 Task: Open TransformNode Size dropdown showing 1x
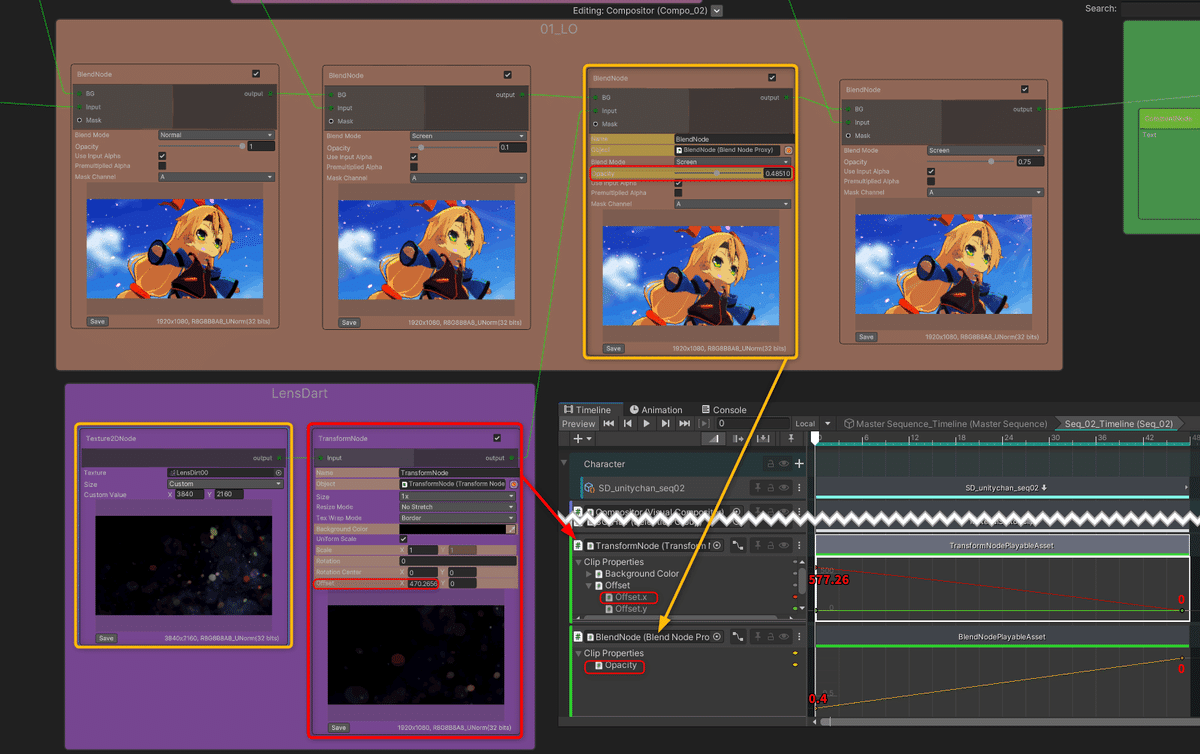[458, 496]
